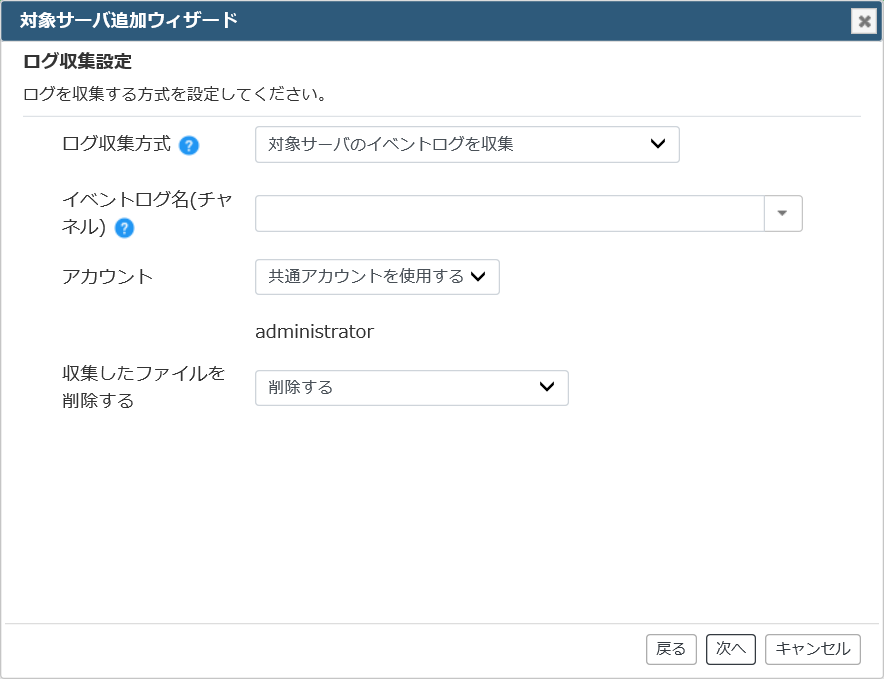Focus the イベントログ名 text input field

click(510, 213)
